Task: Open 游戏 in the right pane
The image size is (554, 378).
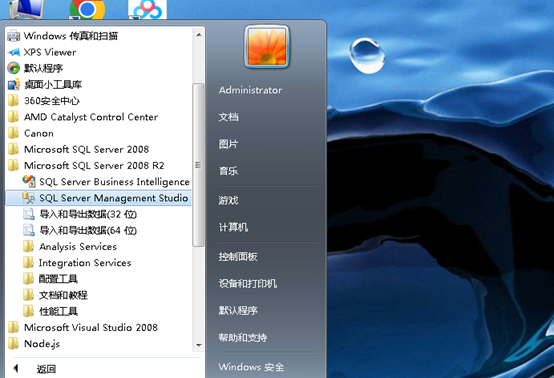Action: pos(228,200)
